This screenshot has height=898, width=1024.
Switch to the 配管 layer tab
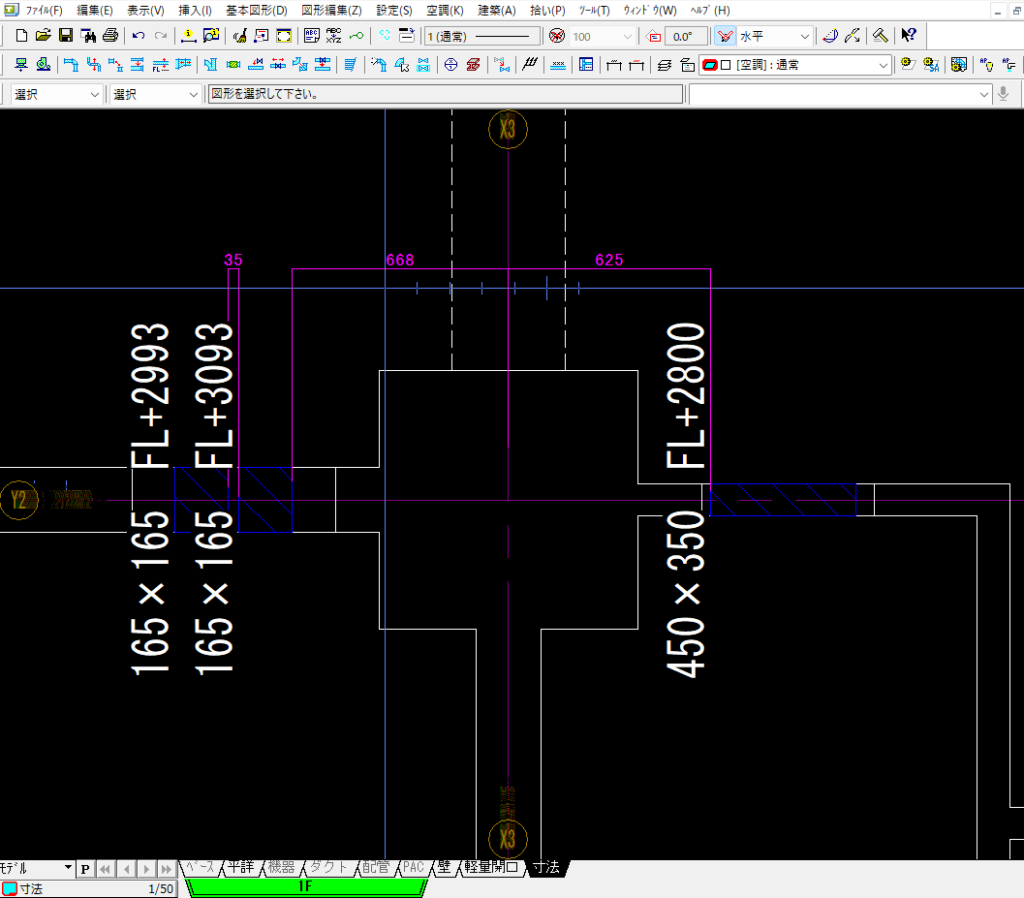(x=376, y=867)
